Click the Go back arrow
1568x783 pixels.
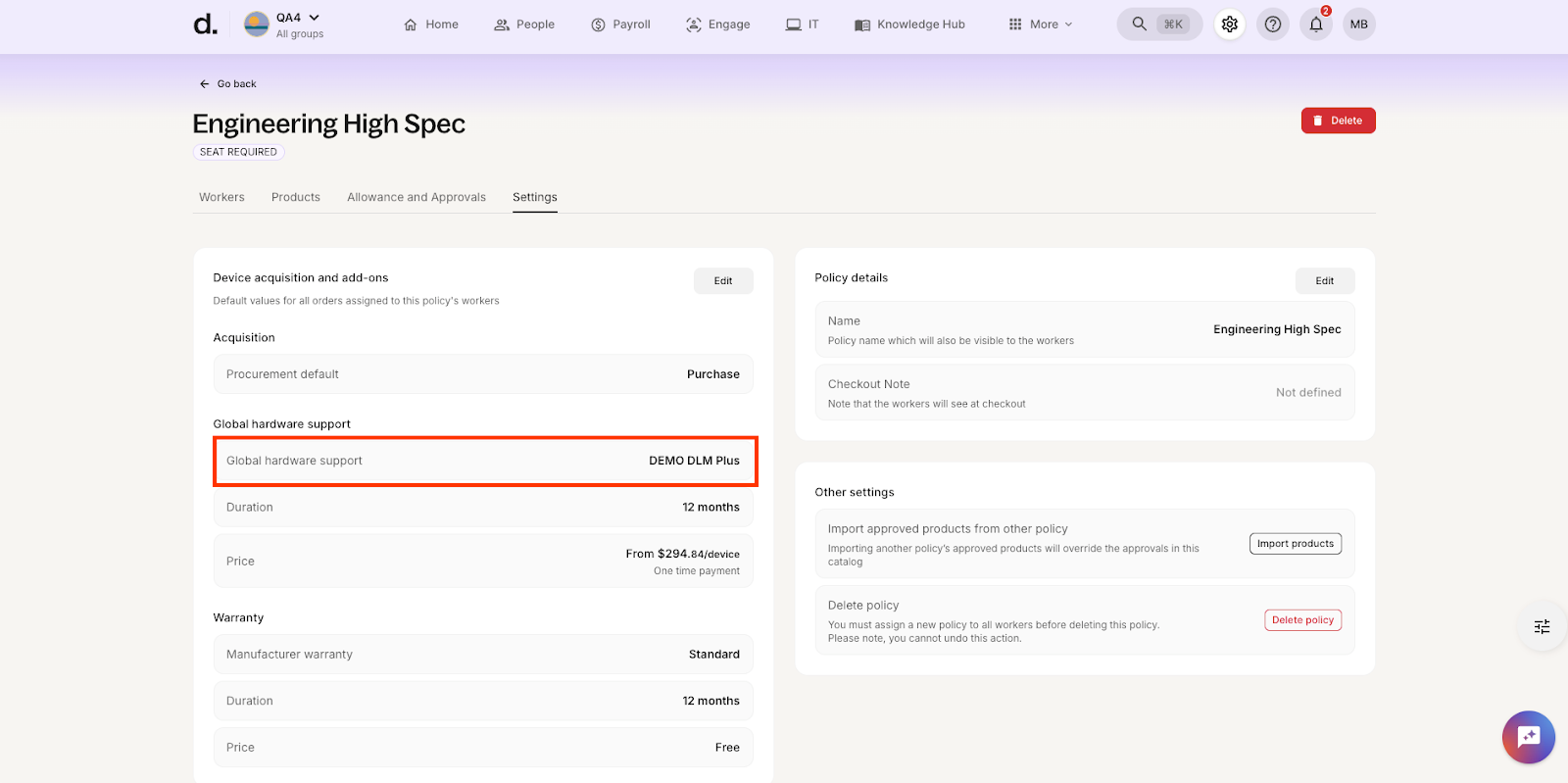click(205, 84)
